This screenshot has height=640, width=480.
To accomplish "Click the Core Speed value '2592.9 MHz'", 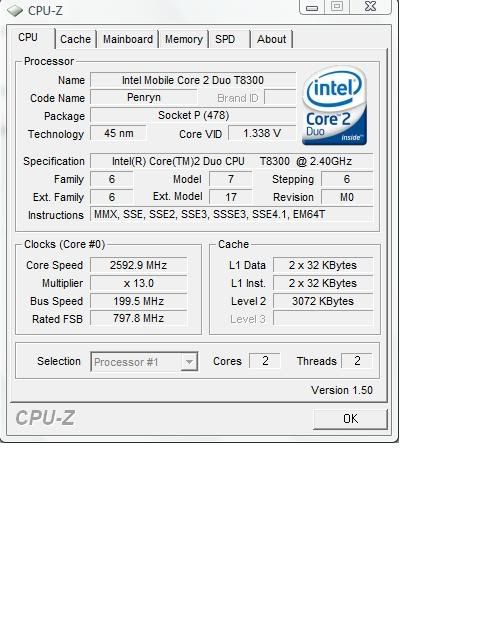I will point(138,265).
